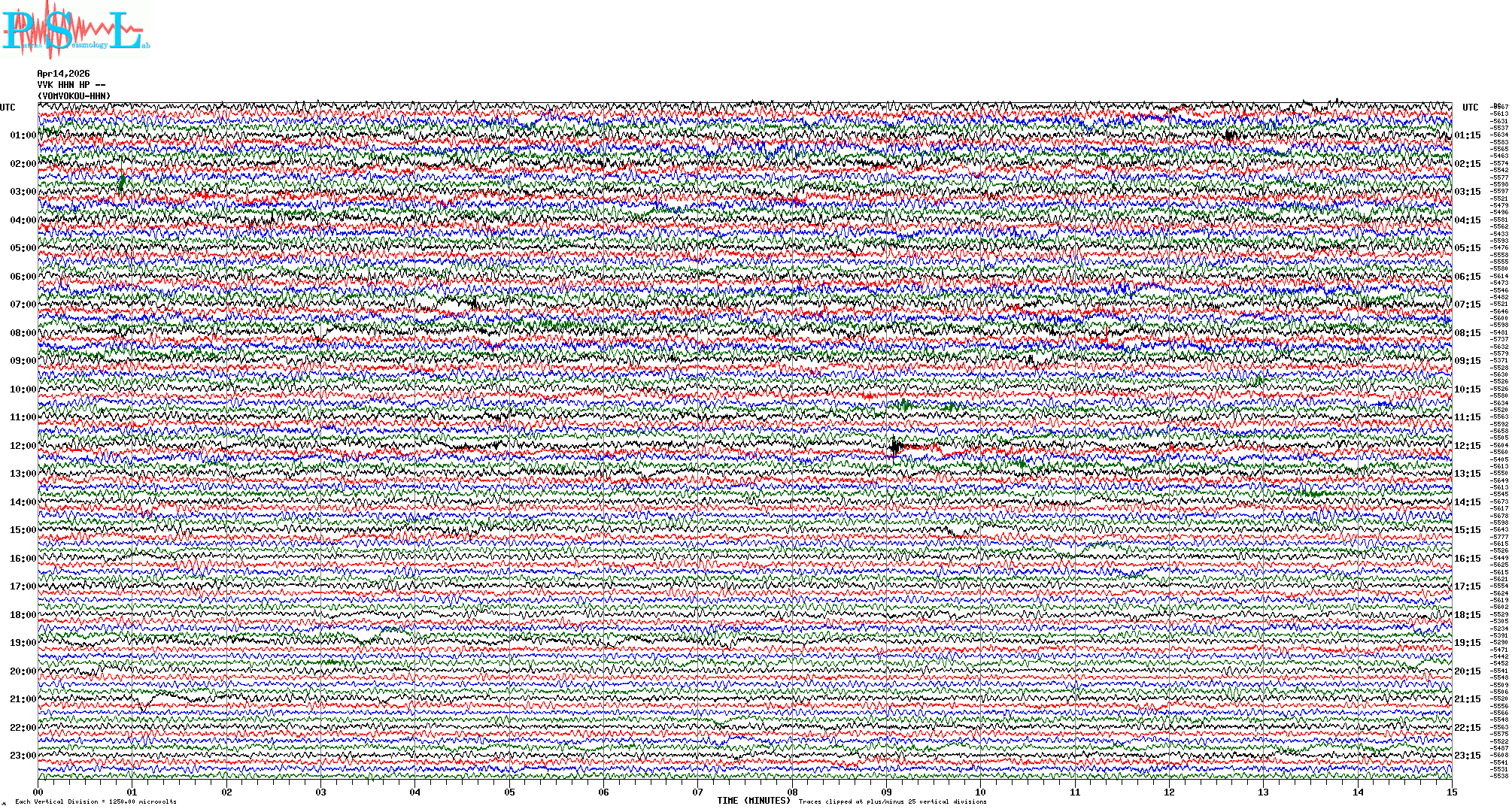Click minute 09 tick on bottom axis

886,792
